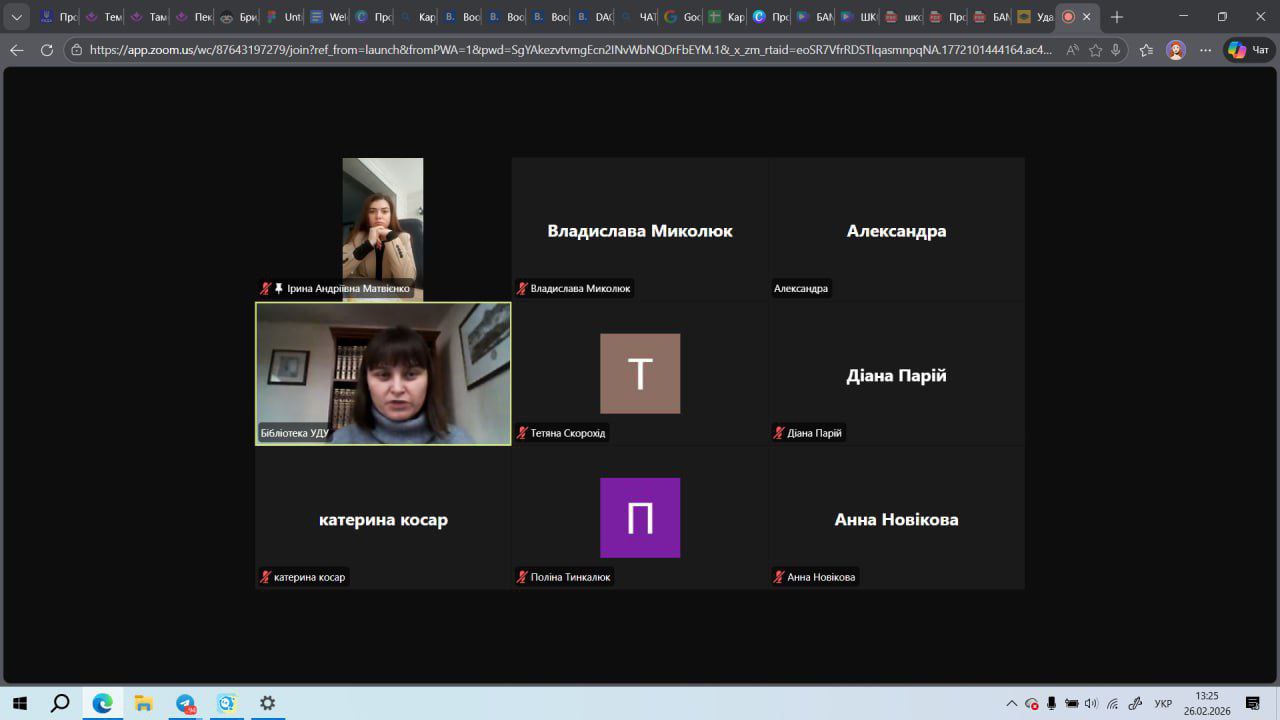Image resolution: width=1280 pixels, height=720 pixels.
Task: Click the microphone icon in address bar
Action: pos(1115,50)
